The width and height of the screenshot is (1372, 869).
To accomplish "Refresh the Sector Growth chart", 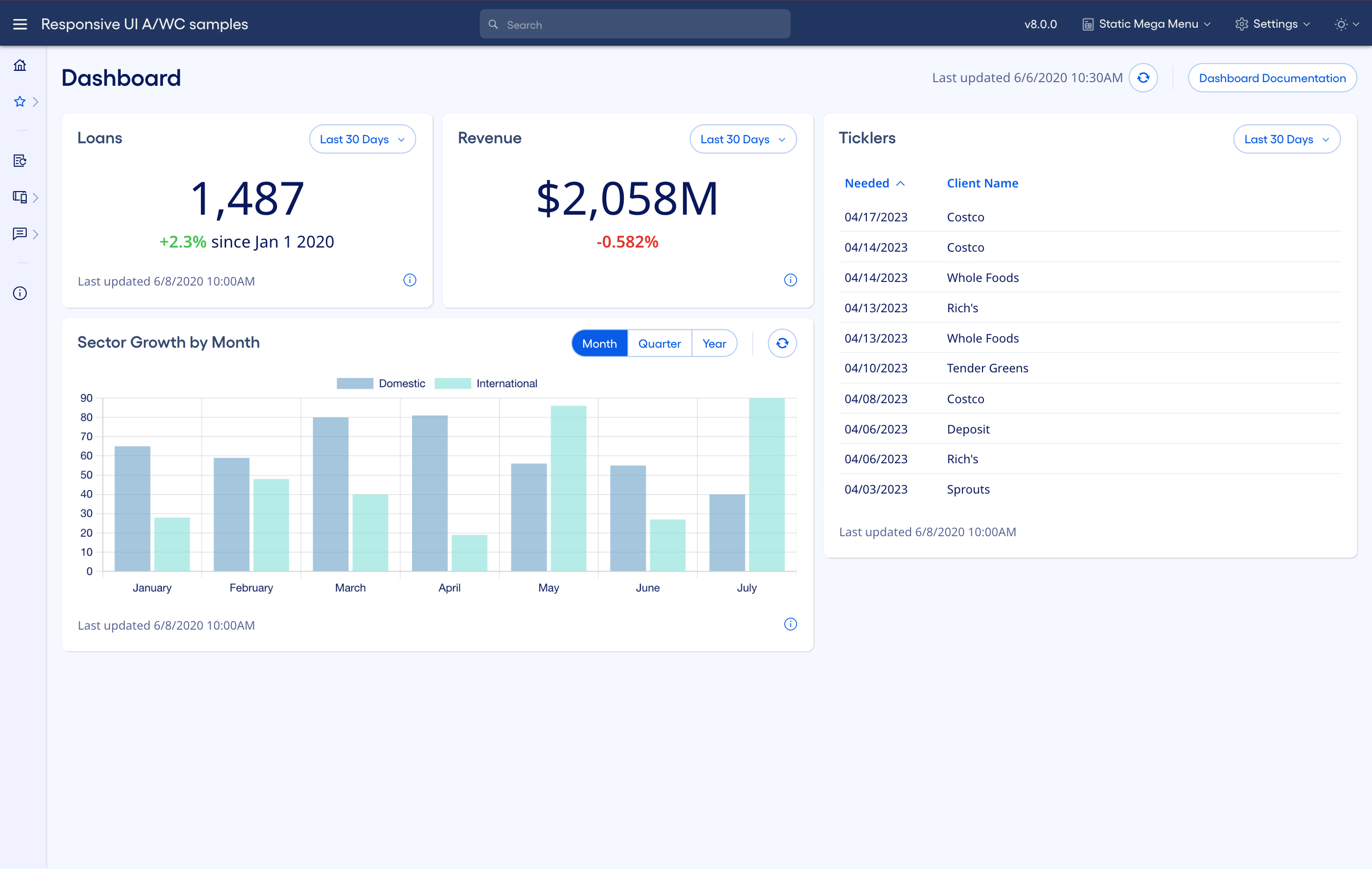I will [x=782, y=344].
